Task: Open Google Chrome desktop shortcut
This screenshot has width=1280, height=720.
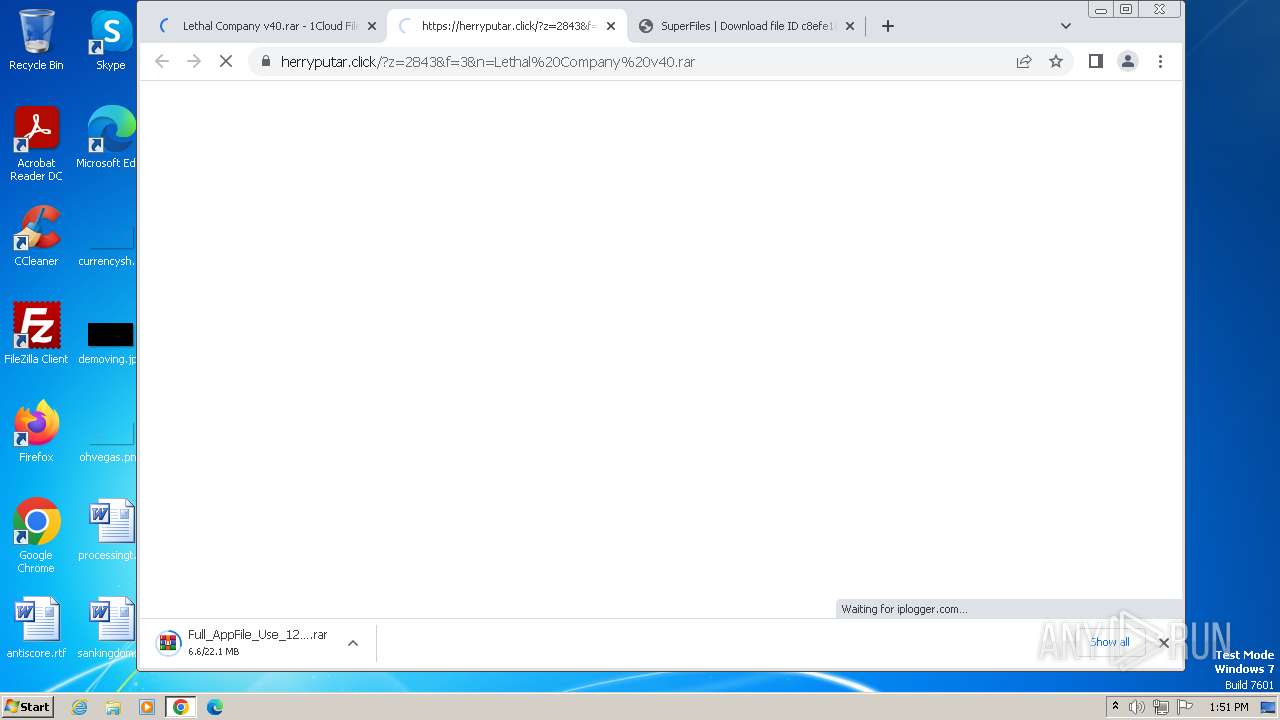Action: pos(36,535)
